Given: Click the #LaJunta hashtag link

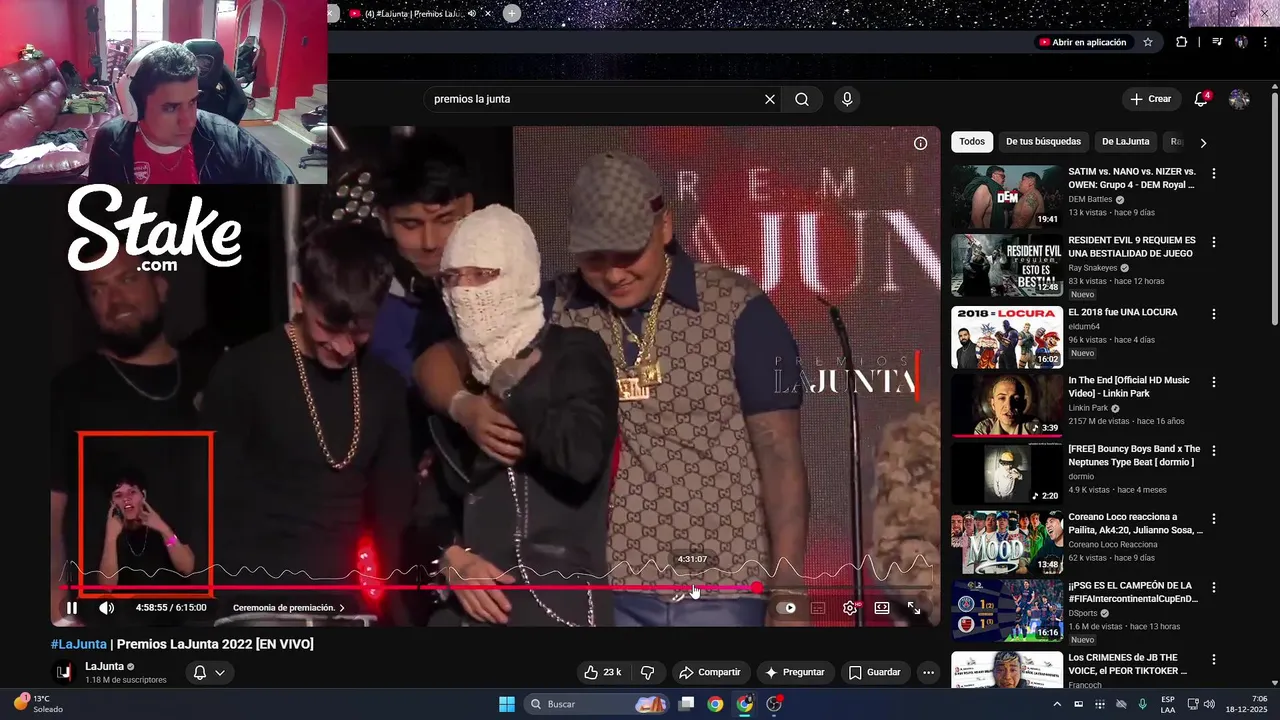Looking at the screenshot, I should tap(79, 644).
